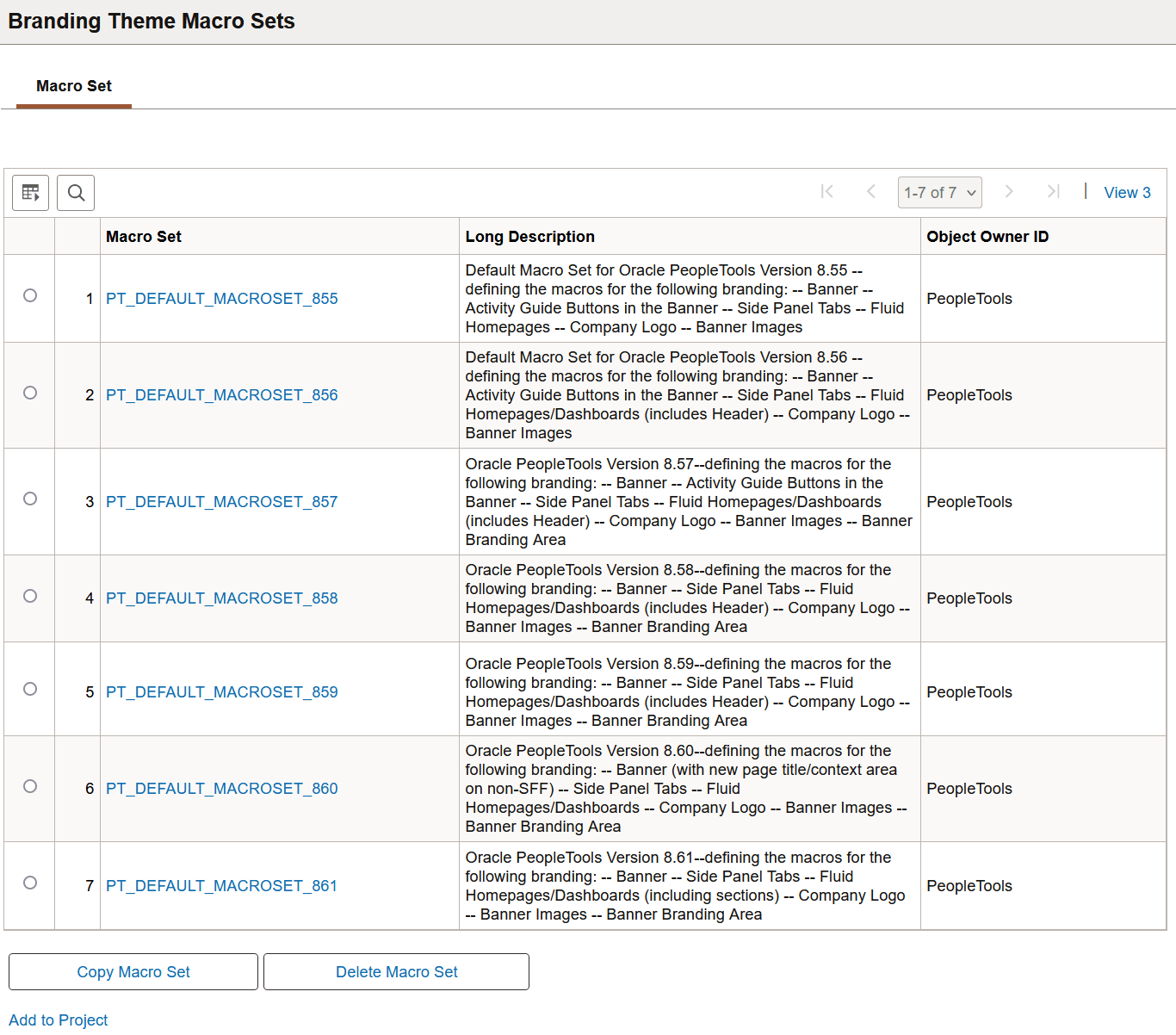Image resolution: width=1176 pixels, height=1035 pixels.
Task: Click the grid search magnifier icon
Action: click(x=76, y=192)
